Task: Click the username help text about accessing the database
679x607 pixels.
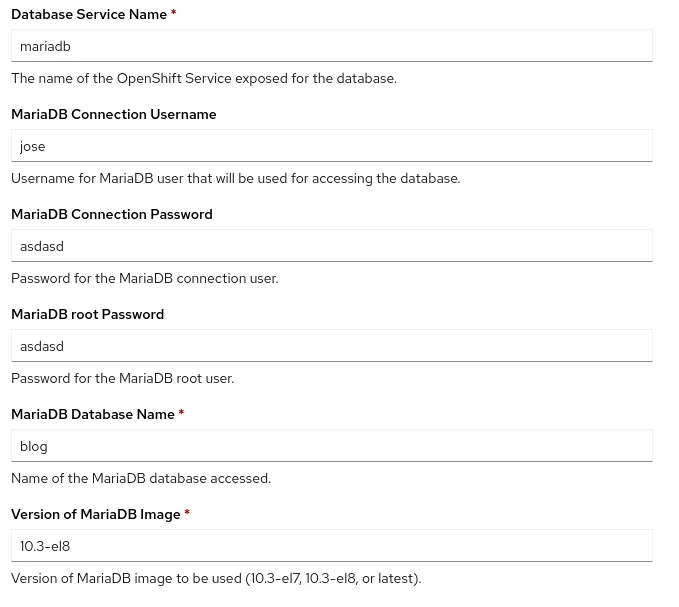Action: pos(236,178)
